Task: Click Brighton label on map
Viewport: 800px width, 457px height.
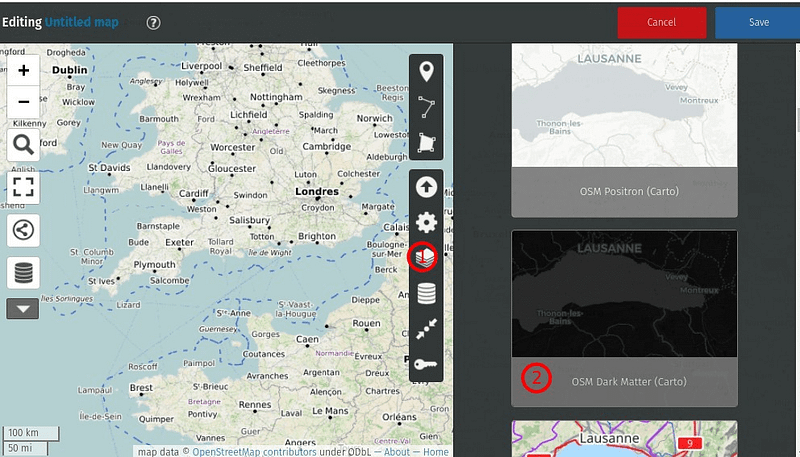Action: (317, 236)
